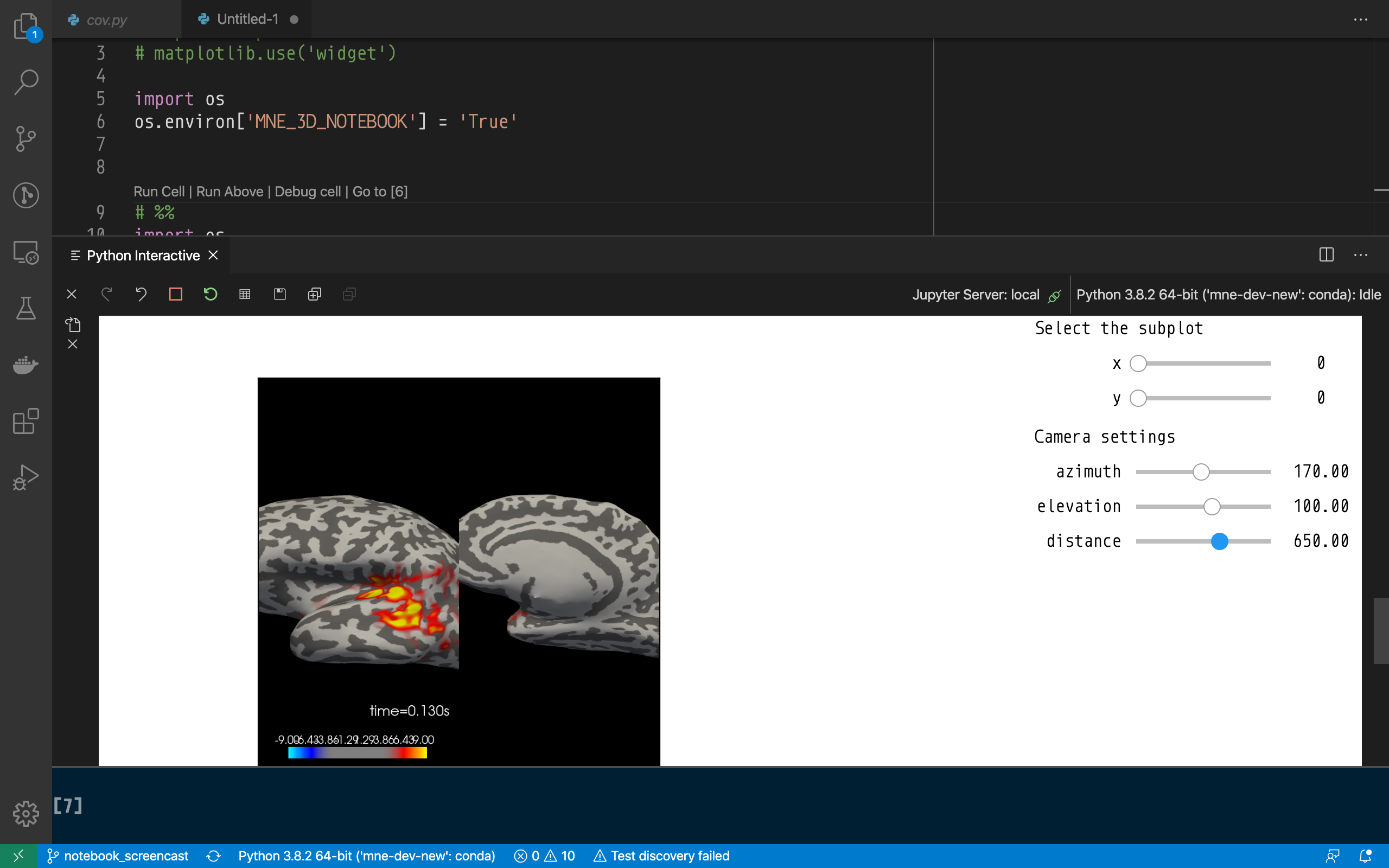Open the Test flask sidebar view
Screen dimensions: 1389x868
tap(26, 308)
